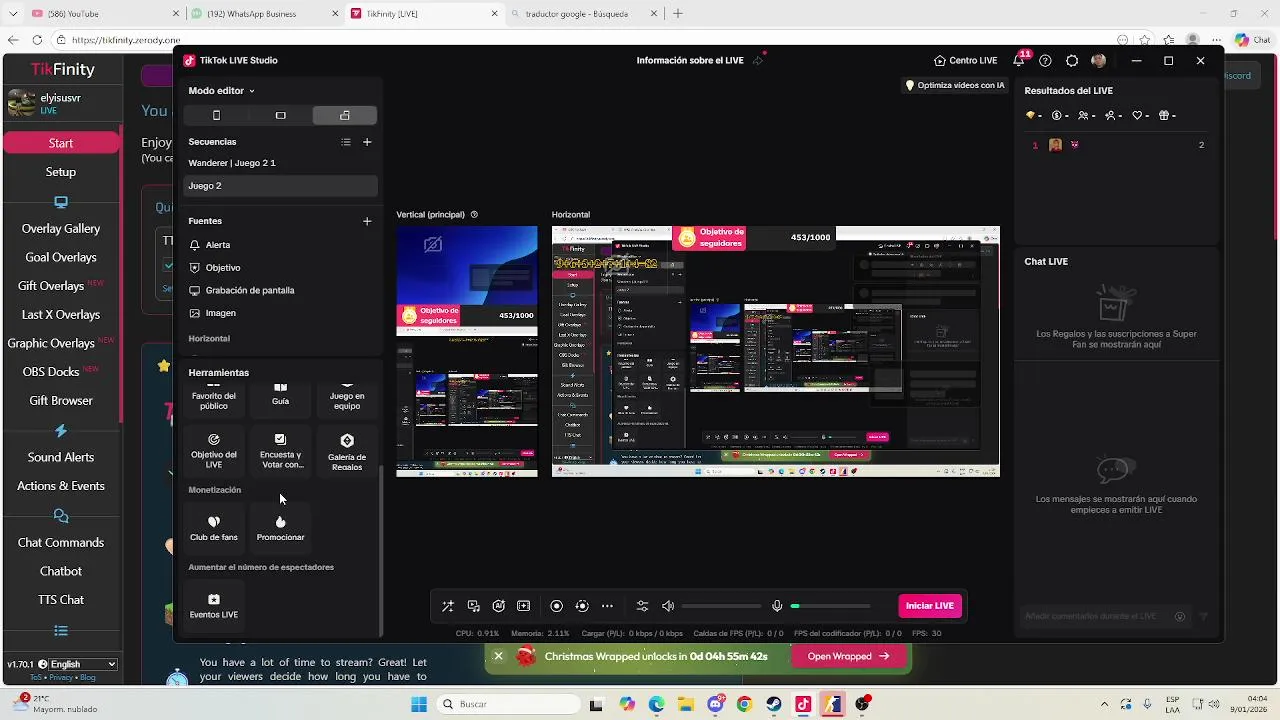Click the Iniciar LIVE button

(x=930, y=606)
